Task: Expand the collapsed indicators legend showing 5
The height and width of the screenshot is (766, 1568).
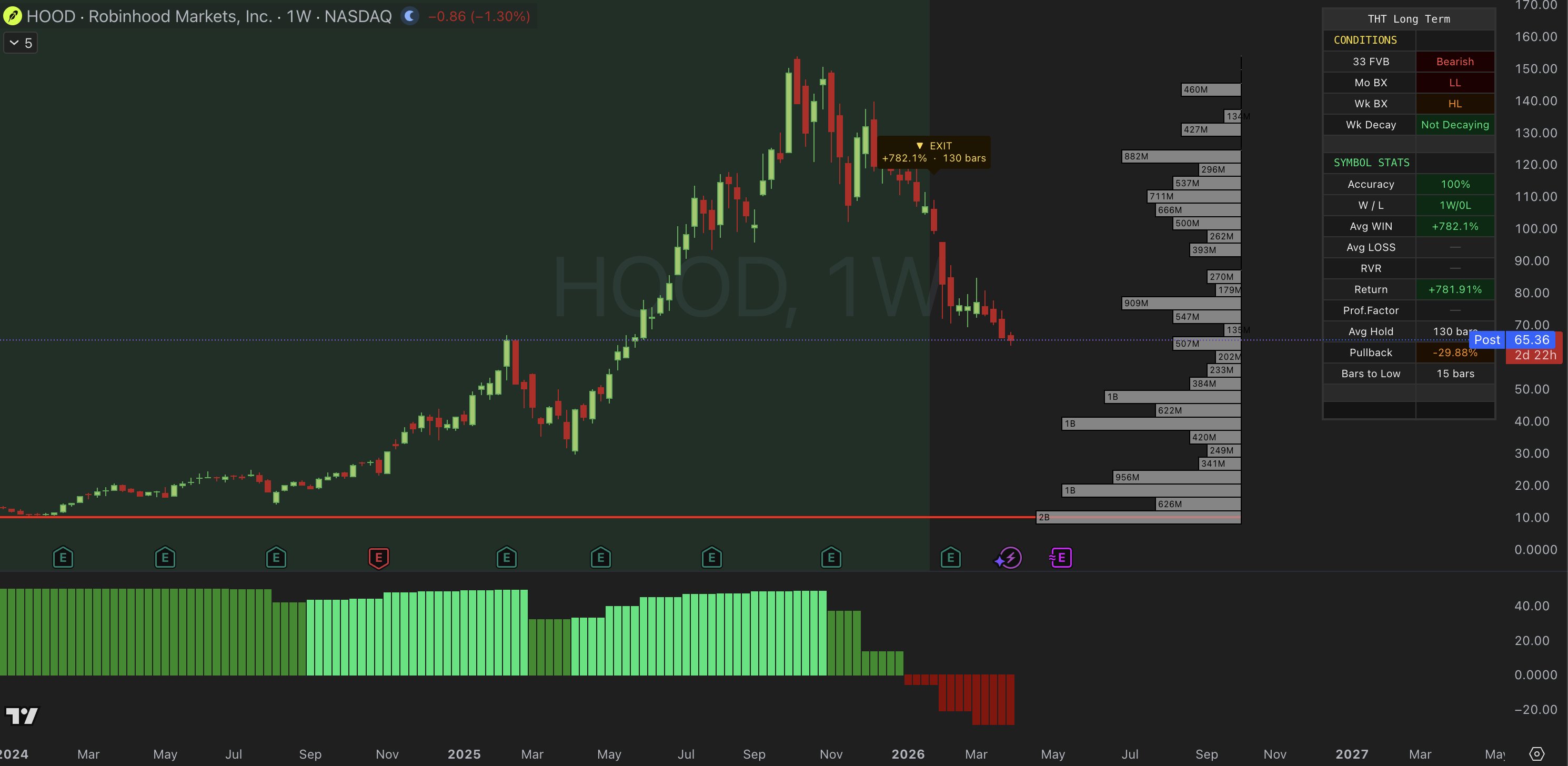Action: pos(21,43)
